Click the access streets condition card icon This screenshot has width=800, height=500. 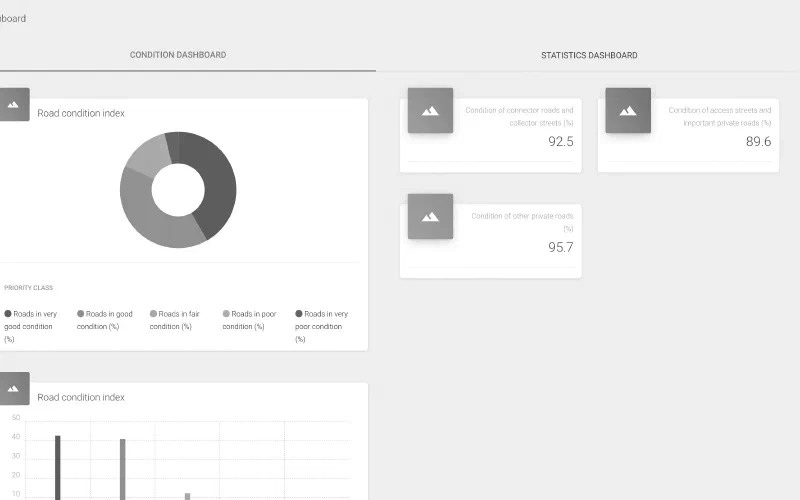pyautogui.click(x=628, y=110)
